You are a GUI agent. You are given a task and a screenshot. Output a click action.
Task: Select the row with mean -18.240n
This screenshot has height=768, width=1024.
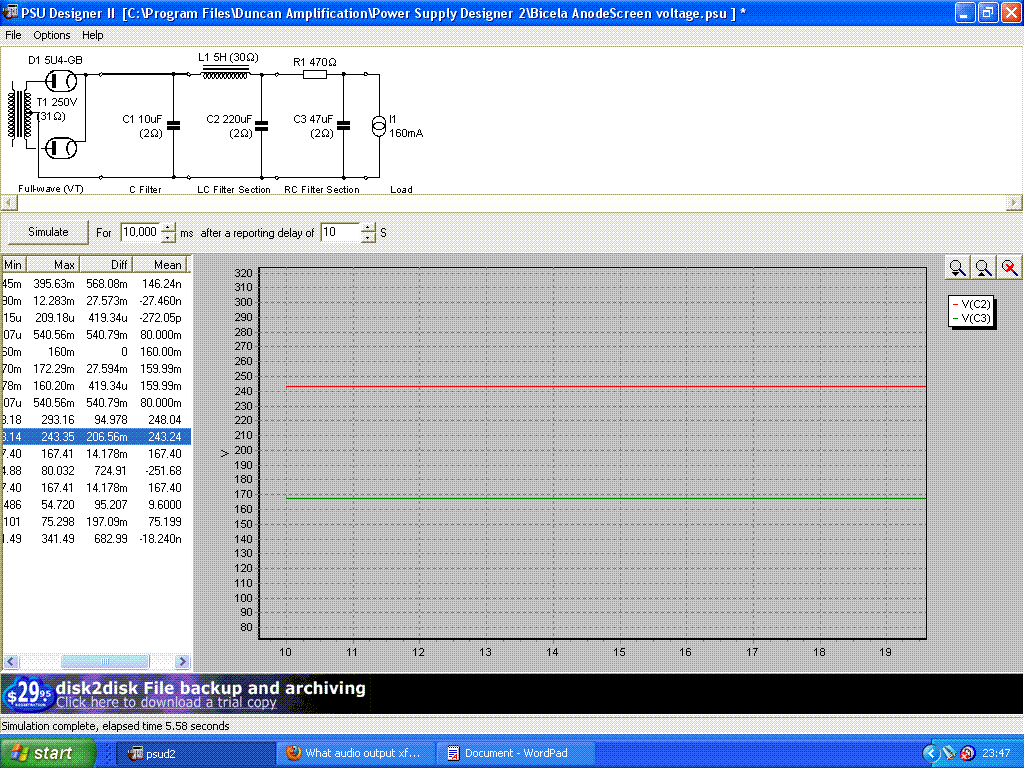(96, 539)
